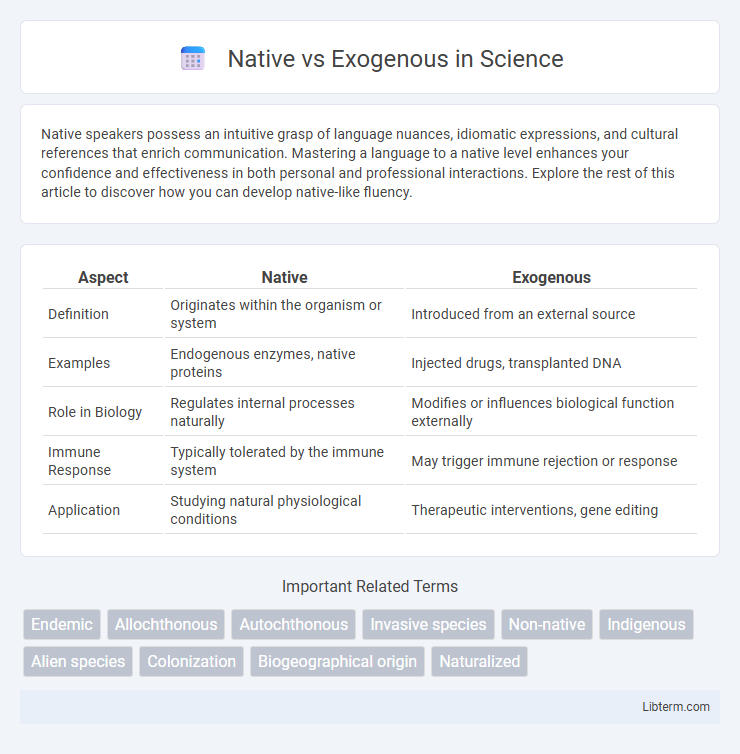Select the Definition row label
The height and width of the screenshot is (754, 740).
coord(78,314)
